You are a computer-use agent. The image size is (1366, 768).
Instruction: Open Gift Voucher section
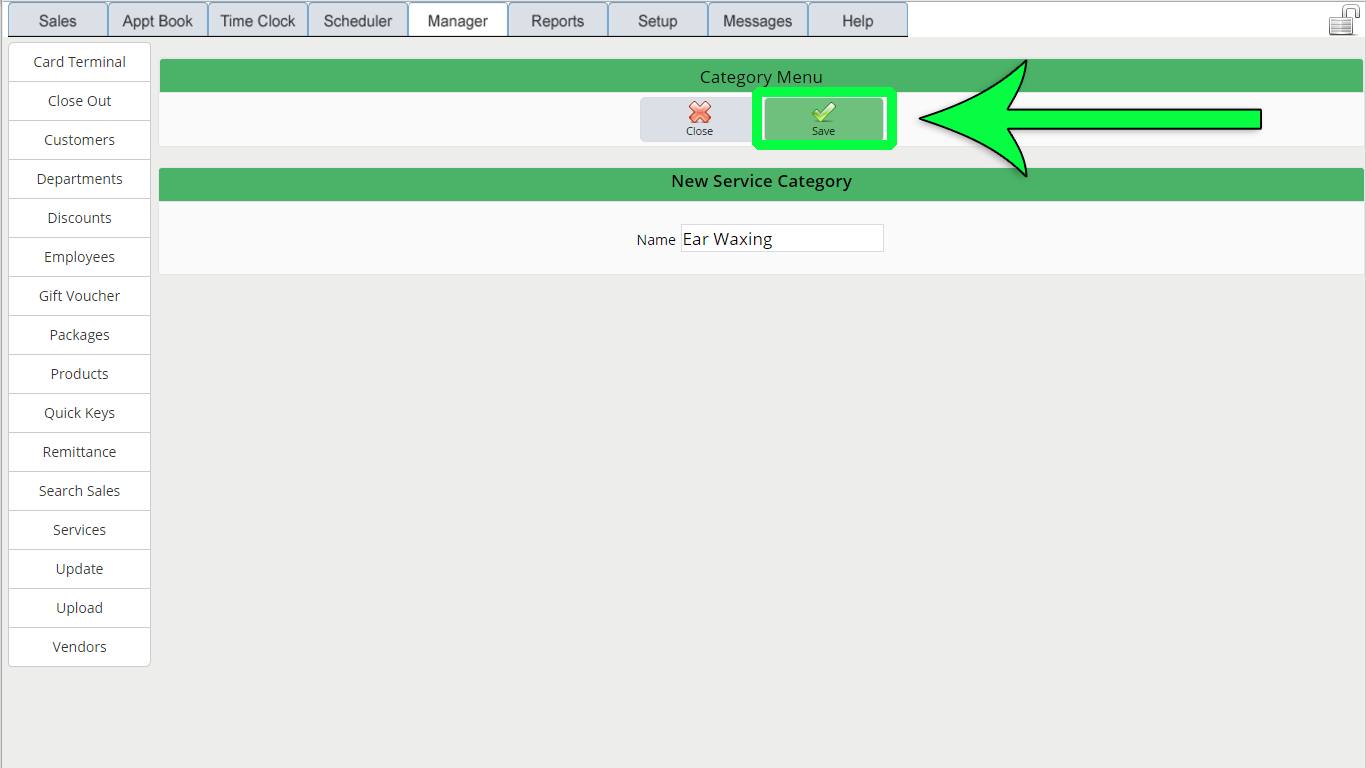point(79,296)
